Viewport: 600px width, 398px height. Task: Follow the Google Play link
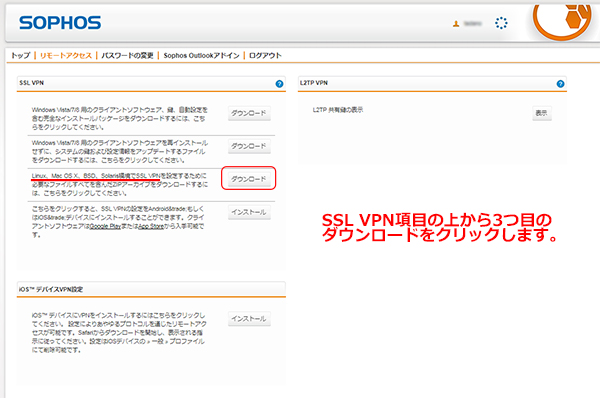105,227
